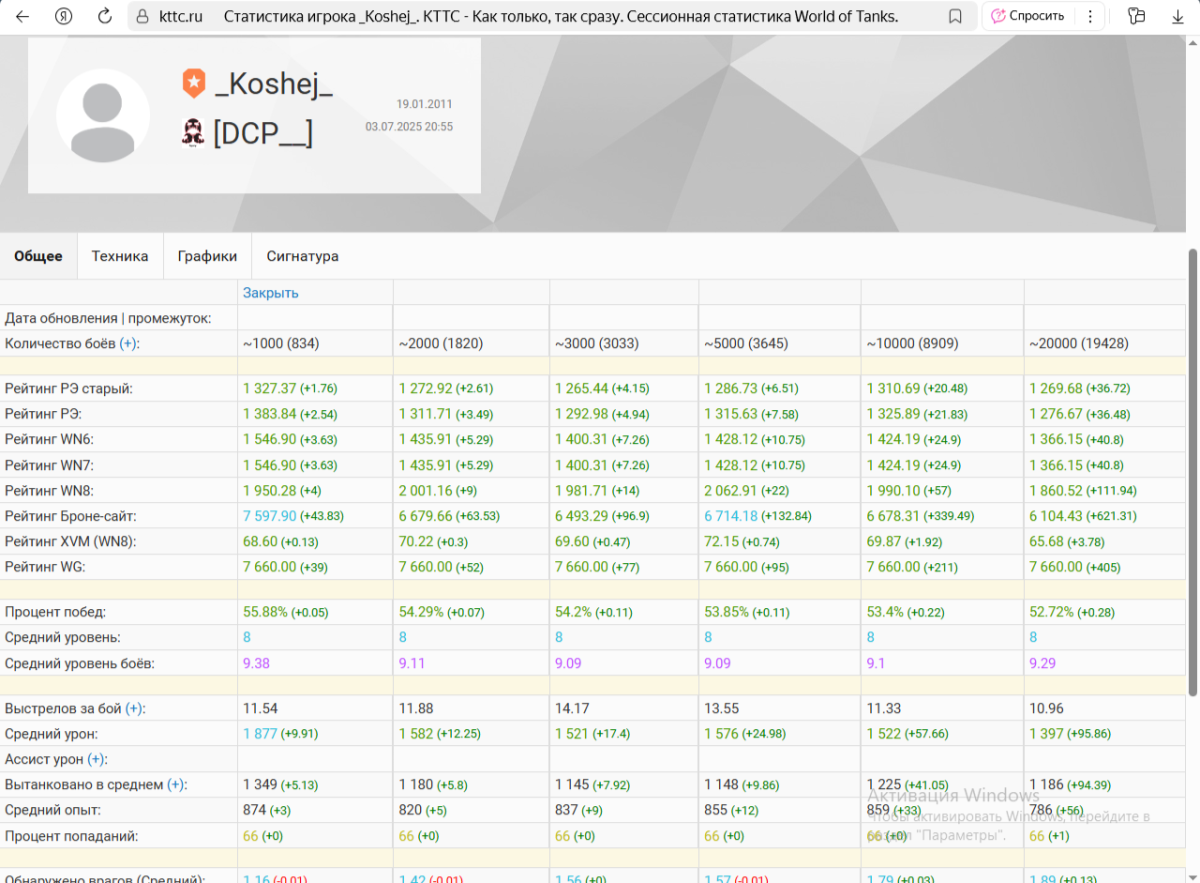Click the Закрыть link
This screenshot has height=883, width=1200.
point(270,293)
